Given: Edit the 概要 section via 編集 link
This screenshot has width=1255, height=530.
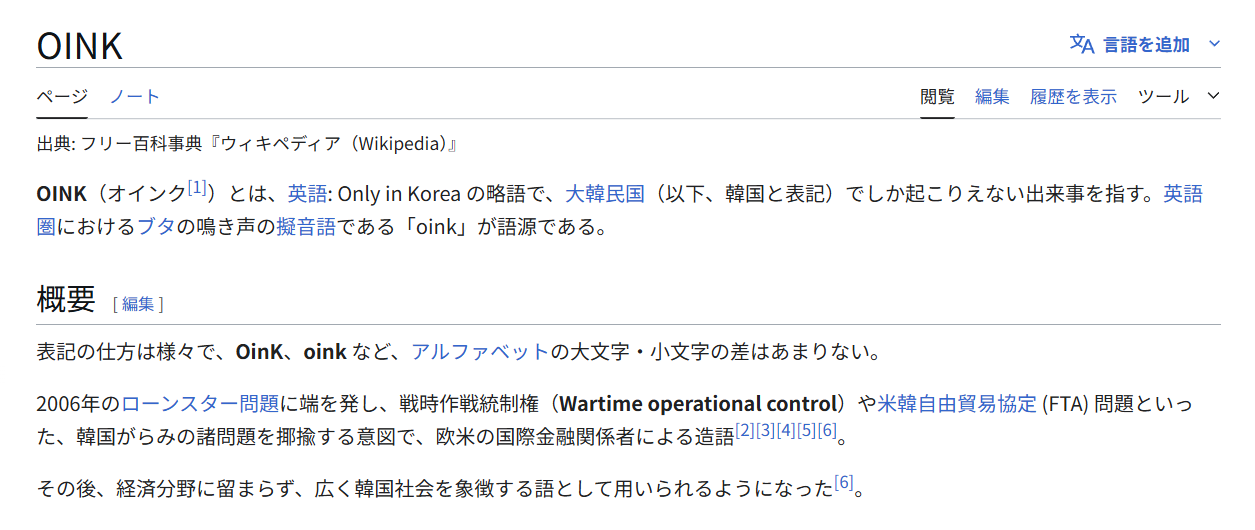Looking at the screenshot, I should [138, 304].
